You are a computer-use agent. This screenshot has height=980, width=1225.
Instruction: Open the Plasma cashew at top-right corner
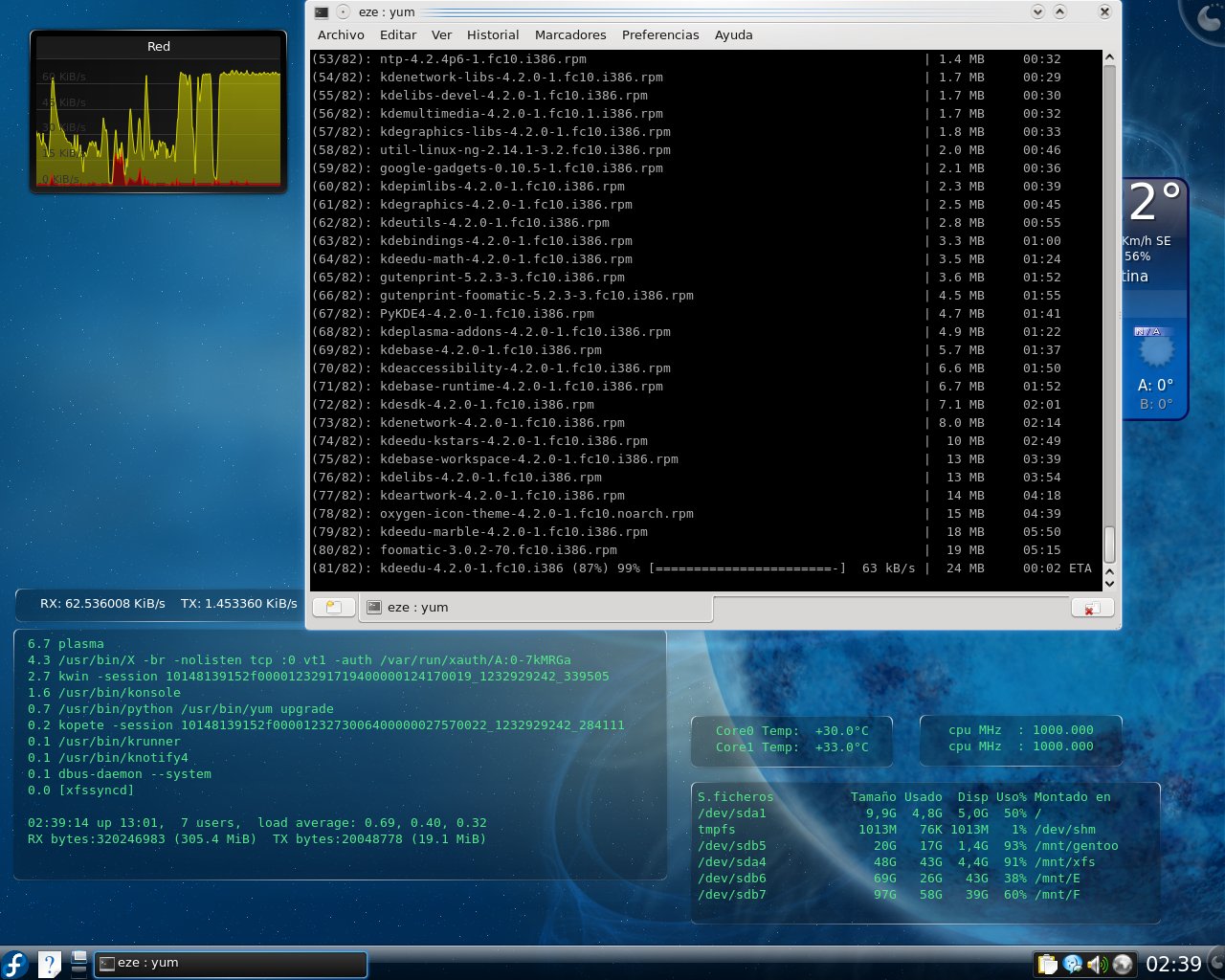[x=1208, y=17]
